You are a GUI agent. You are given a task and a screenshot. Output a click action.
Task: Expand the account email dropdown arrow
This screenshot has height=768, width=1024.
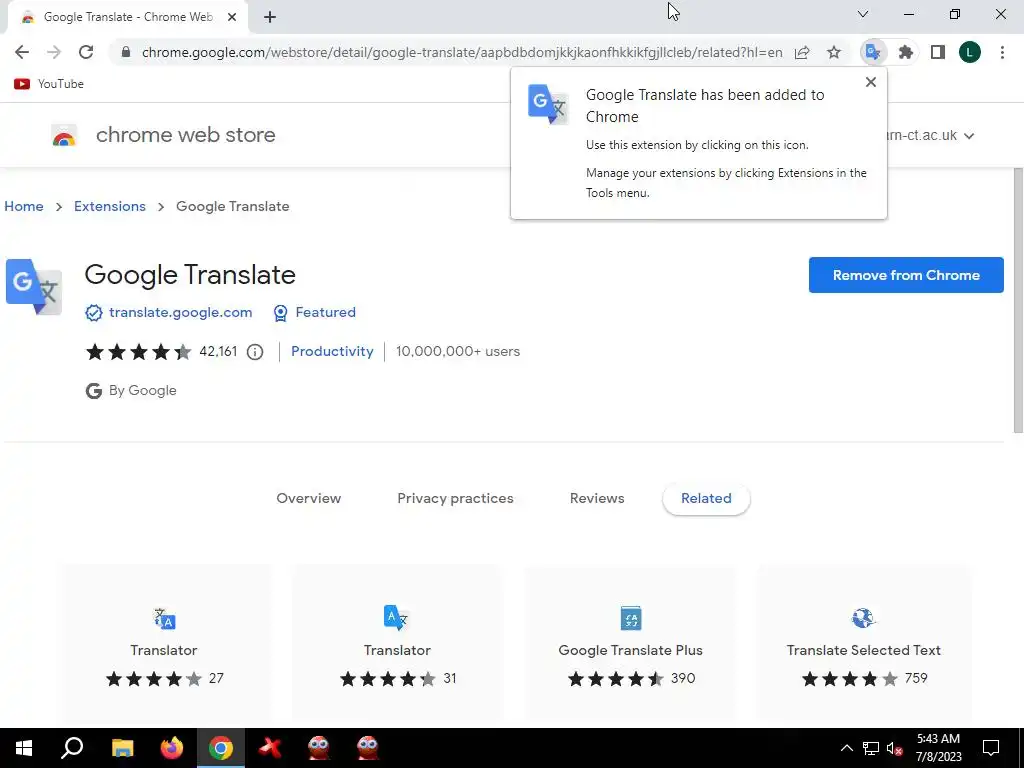[x=969, y=136]
